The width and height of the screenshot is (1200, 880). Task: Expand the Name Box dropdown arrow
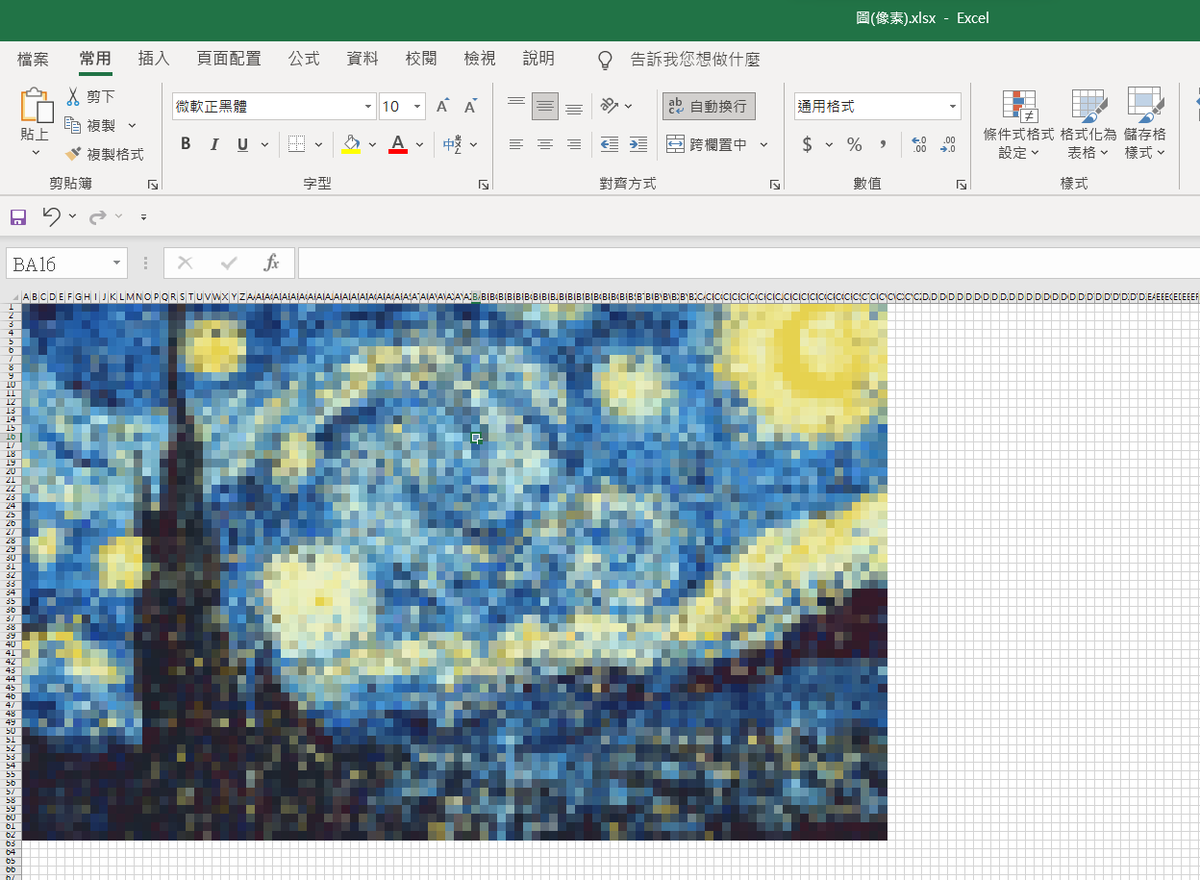pos(118,263)
